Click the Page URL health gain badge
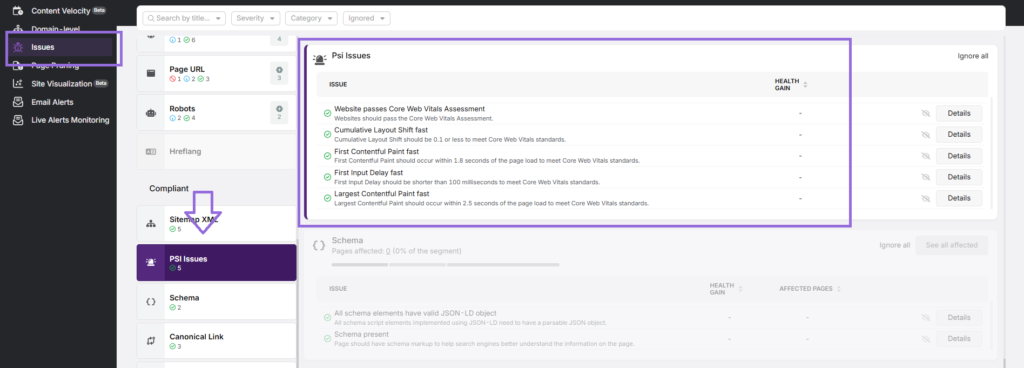Viewport: 1024px width, 368px height. 279,73
